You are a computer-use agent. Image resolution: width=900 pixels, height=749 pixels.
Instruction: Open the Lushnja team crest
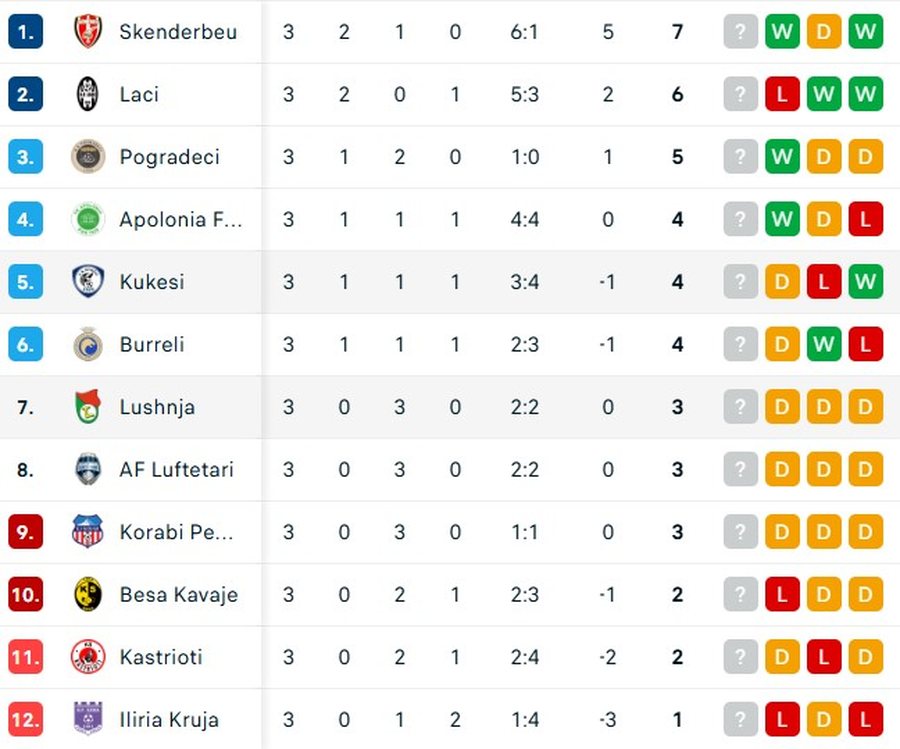tap(88, 407)
